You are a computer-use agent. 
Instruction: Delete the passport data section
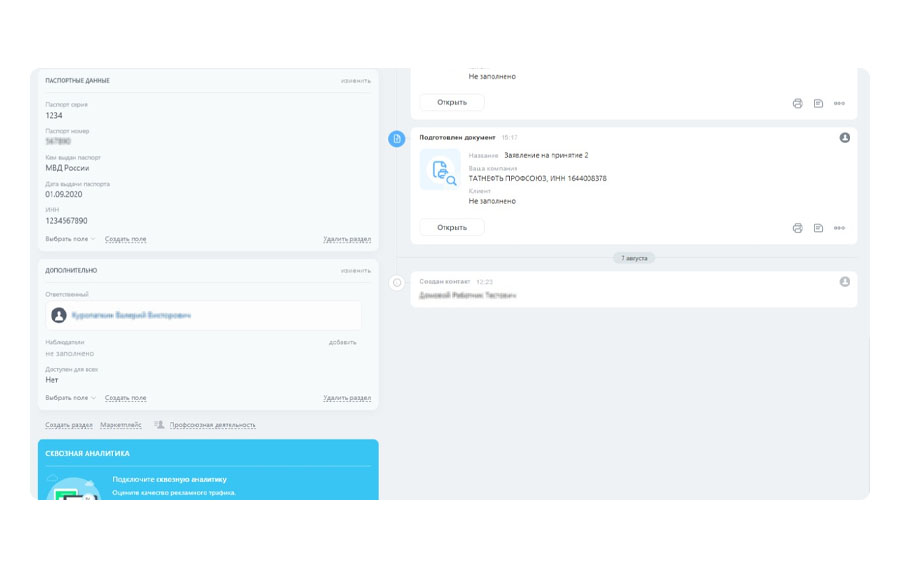[x=347, y=239]
